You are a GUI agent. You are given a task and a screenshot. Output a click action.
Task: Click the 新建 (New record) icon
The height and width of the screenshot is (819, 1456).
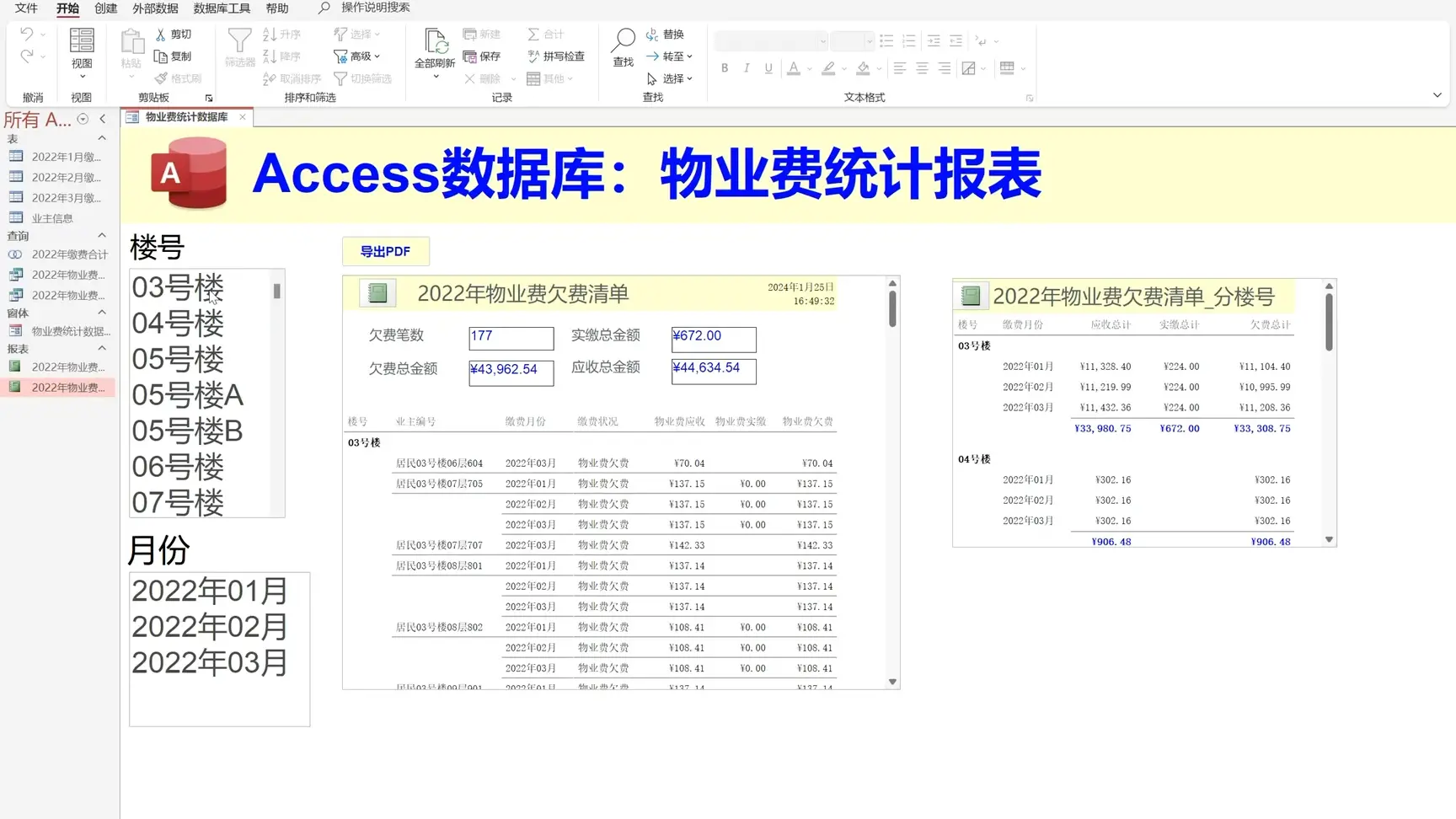470,35
